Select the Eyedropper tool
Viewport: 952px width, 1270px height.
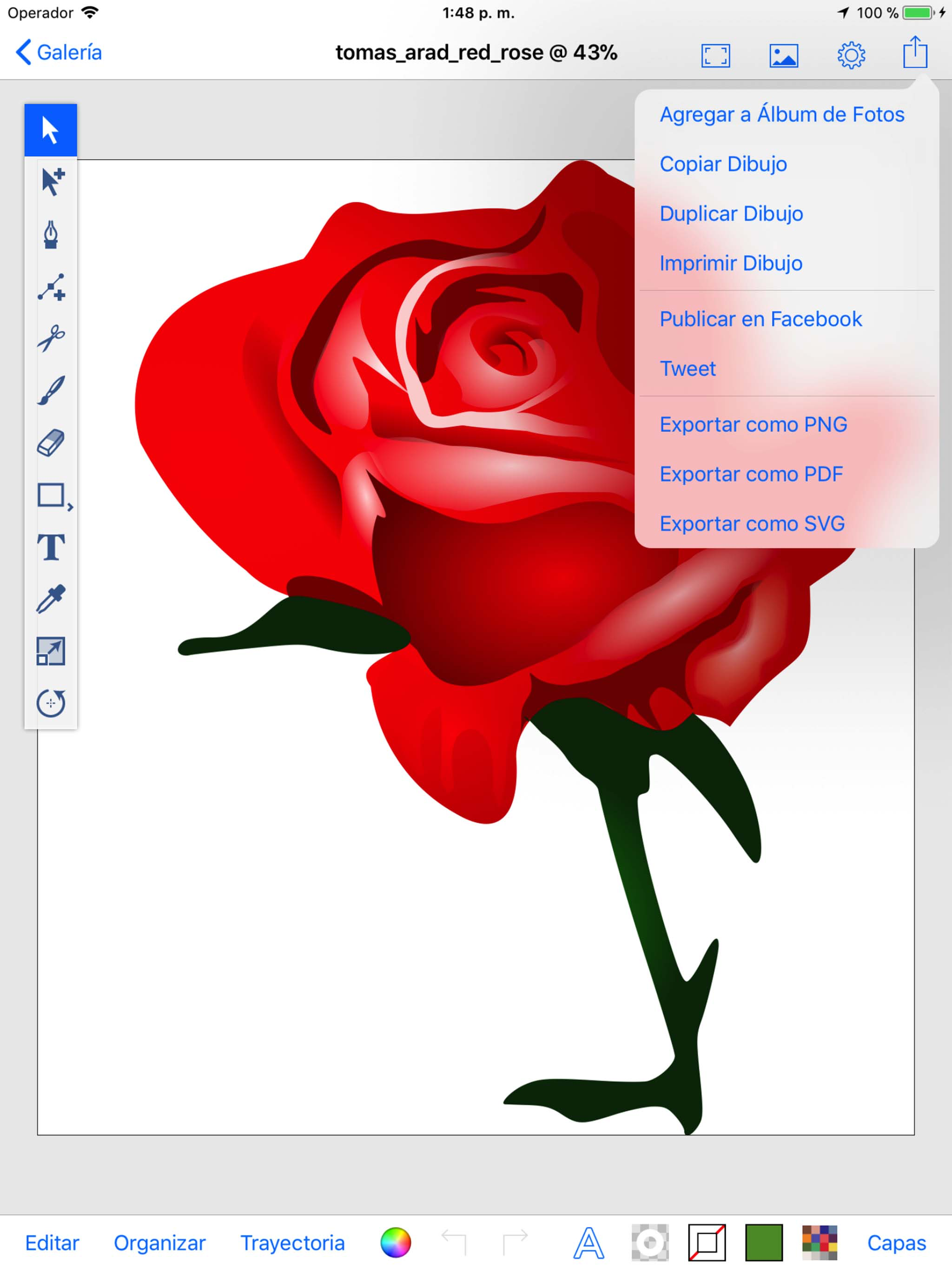point(51,599)
